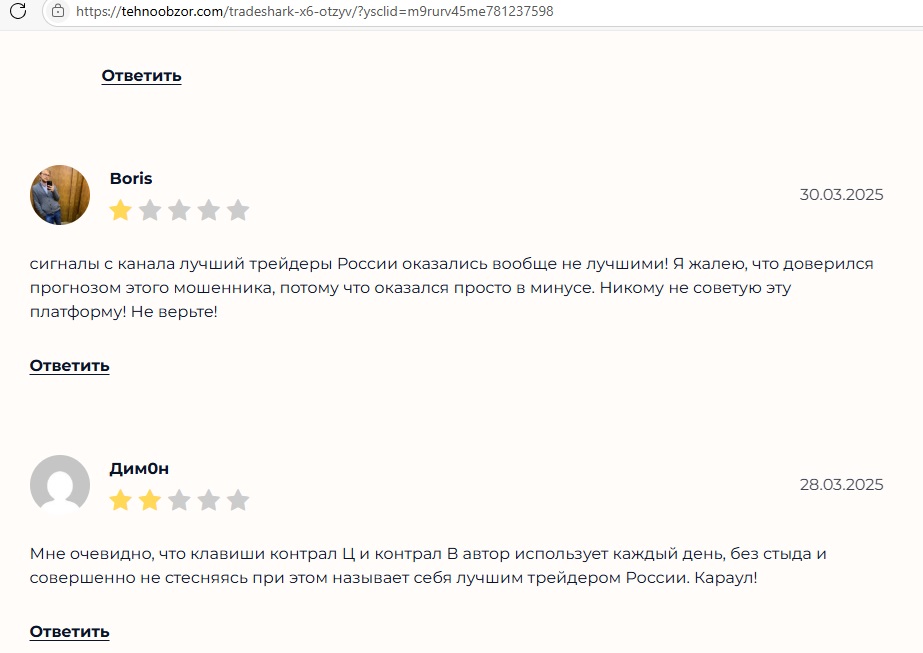Click the date 28.03.2025
Viewport: 923px width, 653px height.
[841, 485]
